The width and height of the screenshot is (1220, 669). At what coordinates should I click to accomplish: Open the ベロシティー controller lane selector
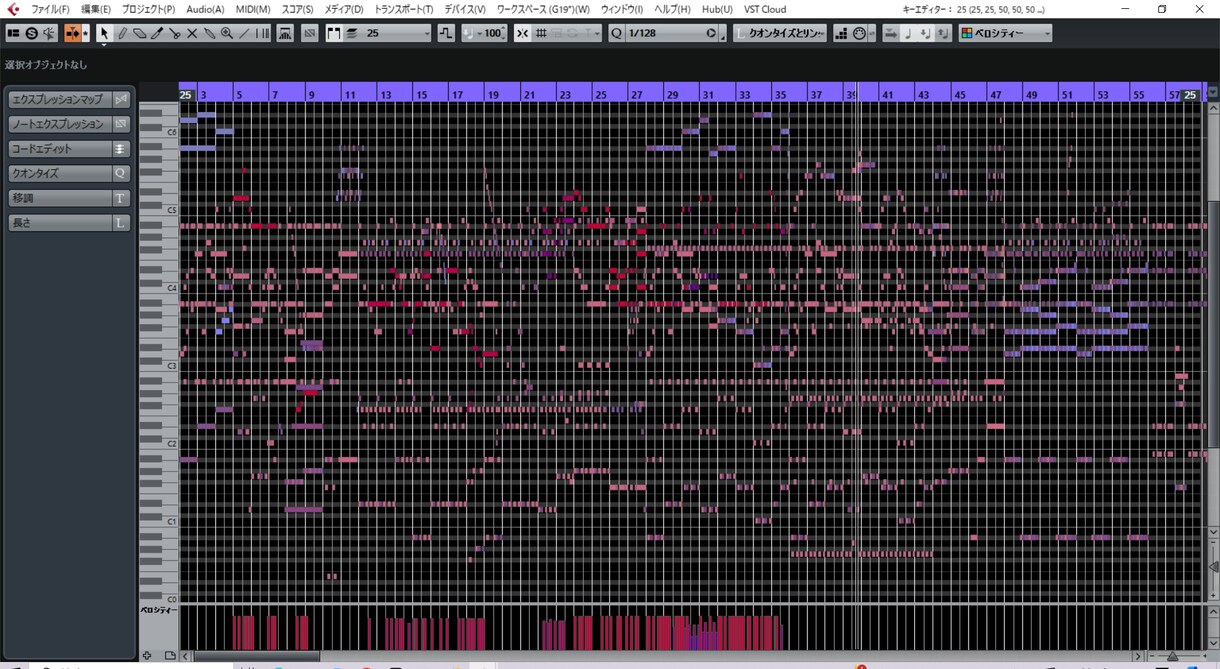158,609
